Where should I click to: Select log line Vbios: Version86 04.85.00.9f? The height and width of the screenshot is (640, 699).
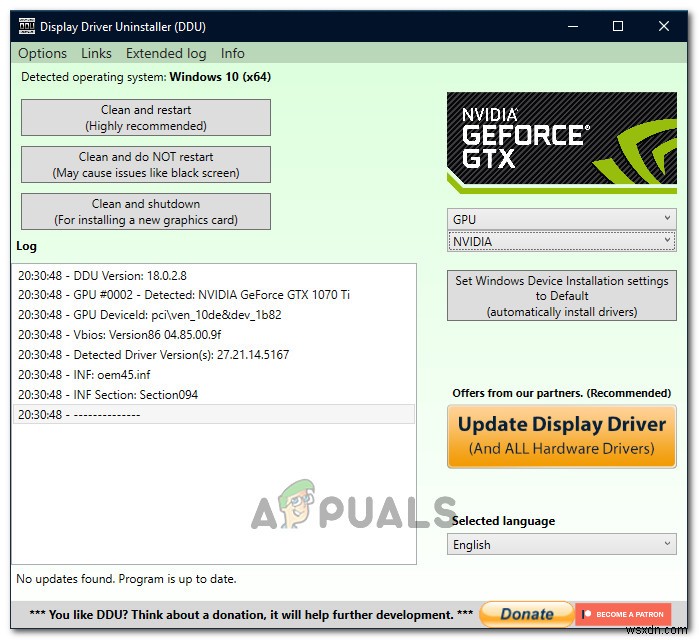pyautogui.click(x=214, y=335)
